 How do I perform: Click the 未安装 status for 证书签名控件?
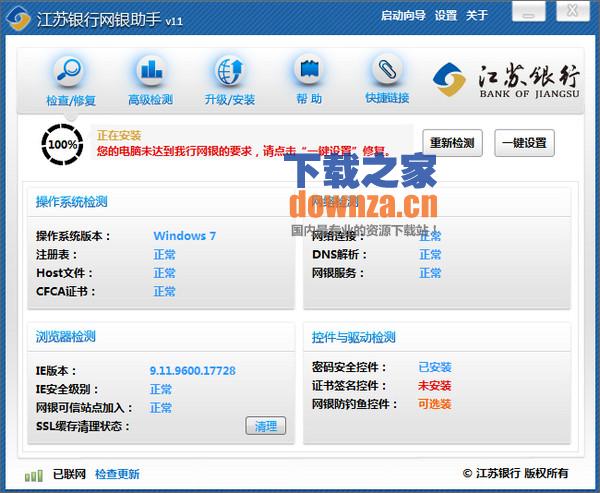click(x=434, y=385)
